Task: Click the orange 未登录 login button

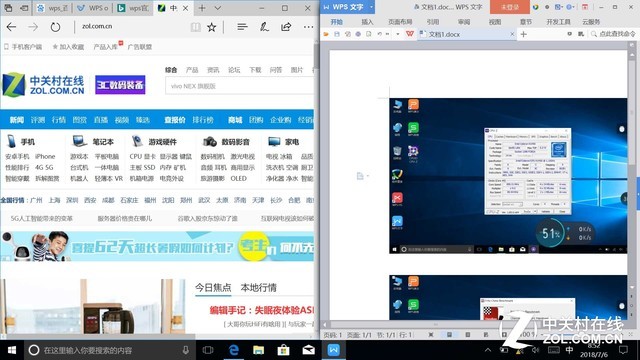Action: (x=509, y=7)
